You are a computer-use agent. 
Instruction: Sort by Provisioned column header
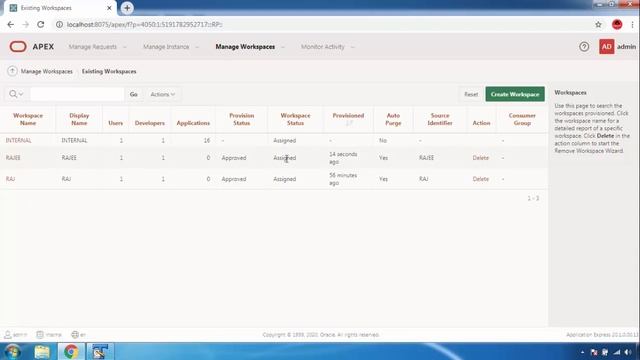tap(348, 116)
